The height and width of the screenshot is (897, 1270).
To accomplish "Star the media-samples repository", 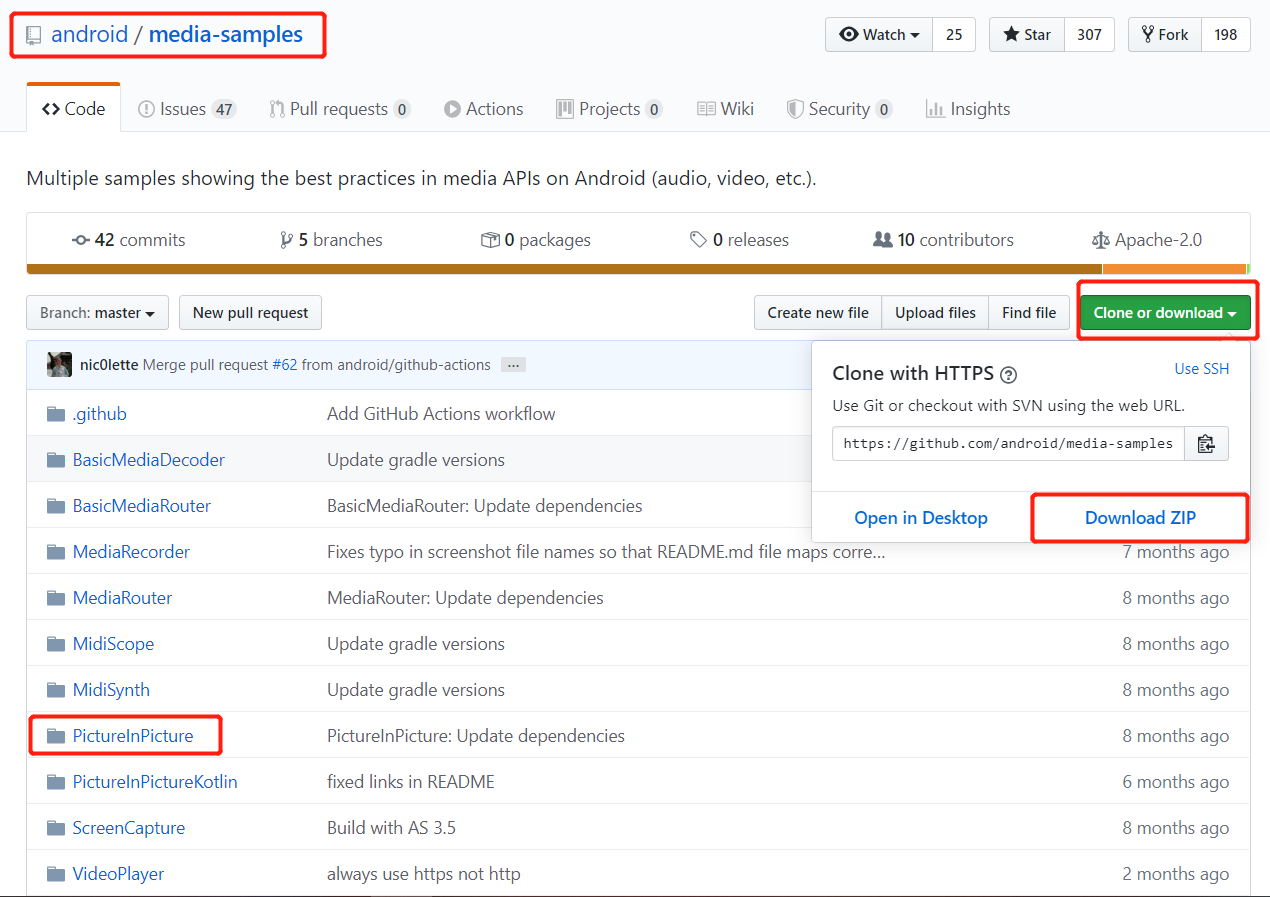I will click(1027, 34).
